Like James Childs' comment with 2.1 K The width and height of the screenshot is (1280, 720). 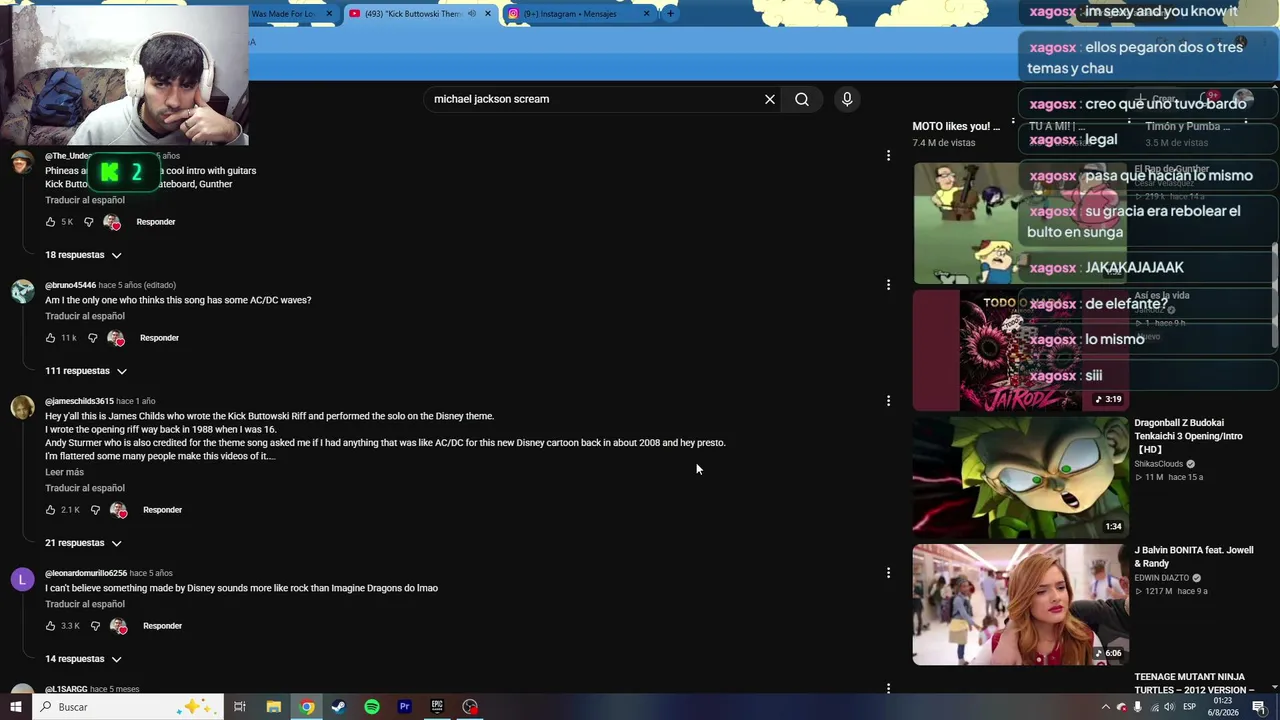(x=50, y=510)
